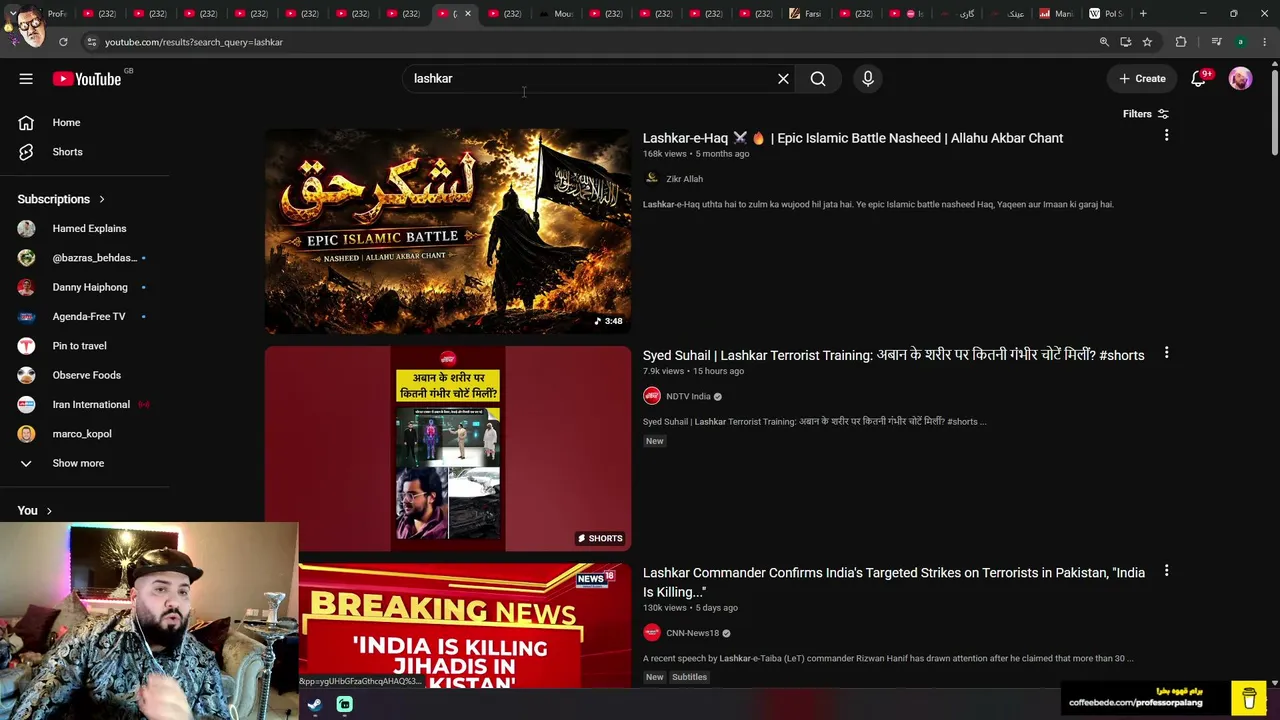Image resolution: width=1280 pixels, height=720 pixels.
Task: Open the search Filters panel
Action: [1146, 114]
